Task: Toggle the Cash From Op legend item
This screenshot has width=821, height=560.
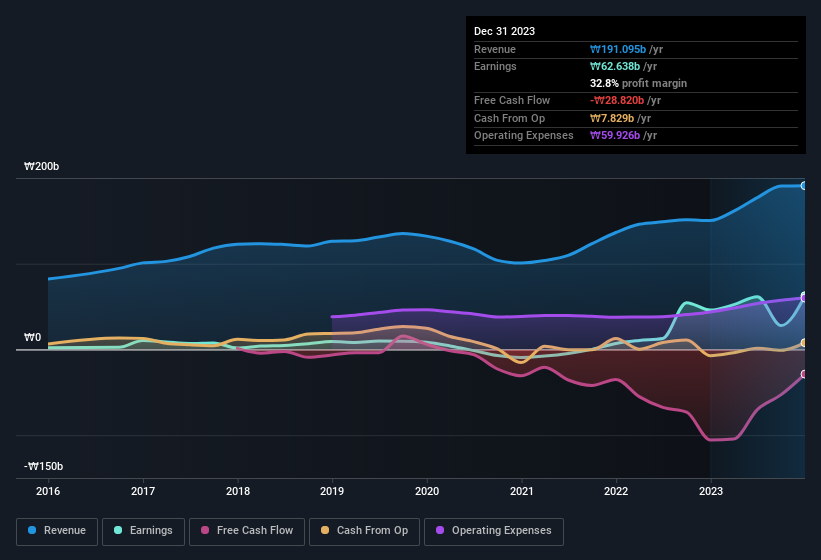Action: click(x=364, y=530)
